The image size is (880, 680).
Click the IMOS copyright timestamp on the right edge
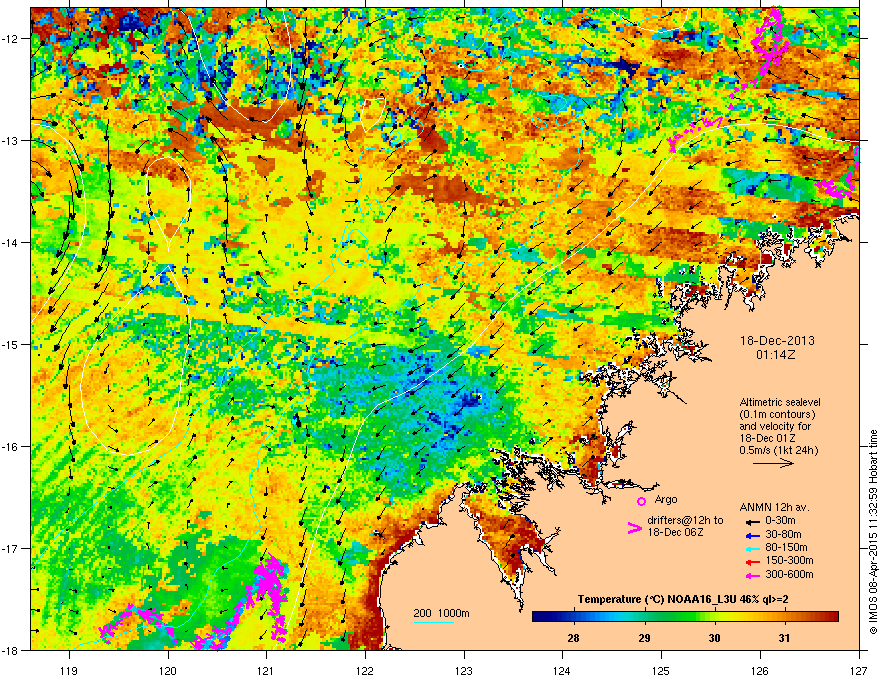point(873,532)
